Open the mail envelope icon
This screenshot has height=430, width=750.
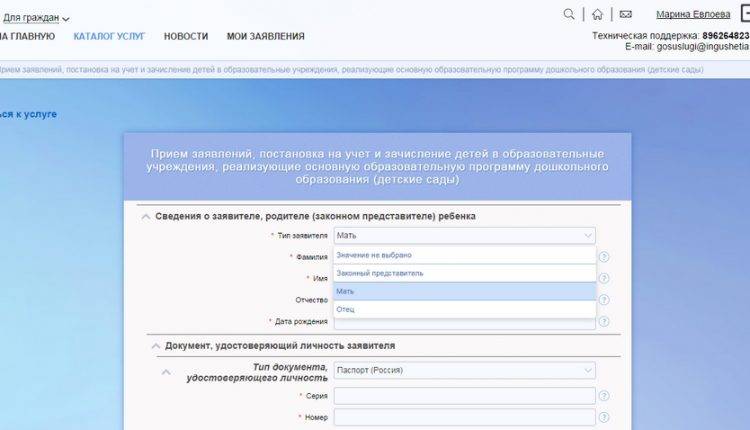[625, 14]
